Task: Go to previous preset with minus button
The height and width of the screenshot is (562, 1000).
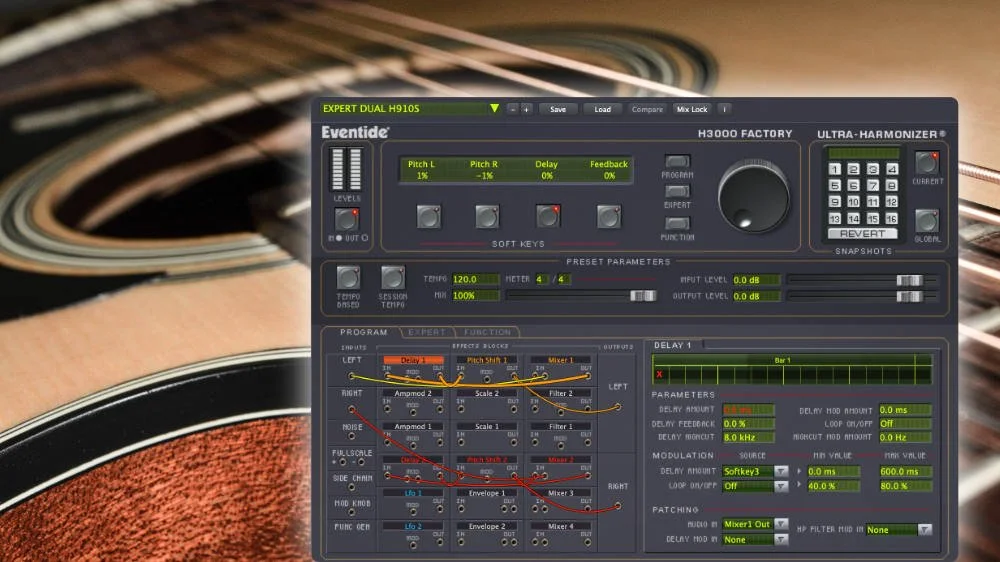Action: pos(513,110)
